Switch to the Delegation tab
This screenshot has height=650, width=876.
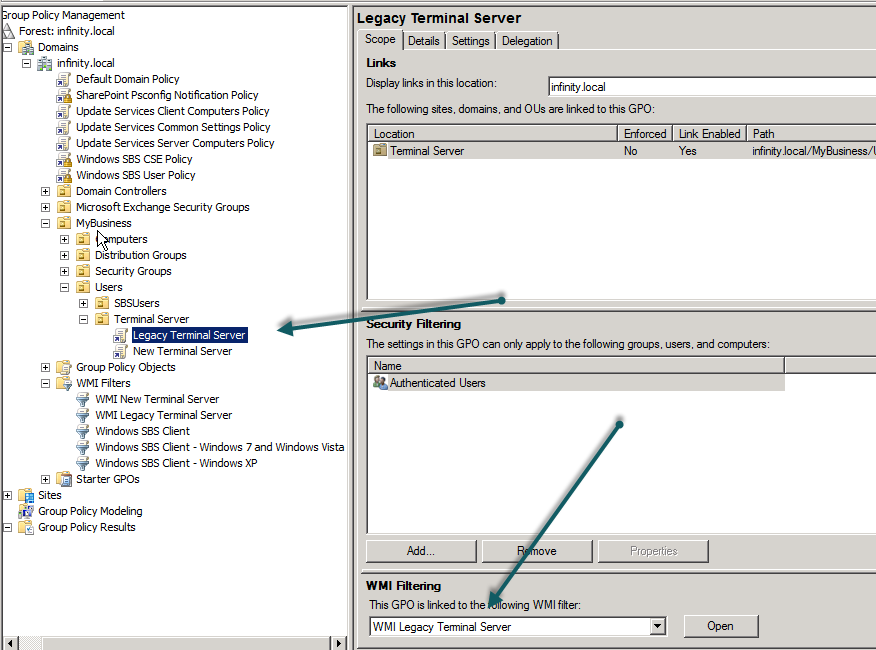coord(527,41)
